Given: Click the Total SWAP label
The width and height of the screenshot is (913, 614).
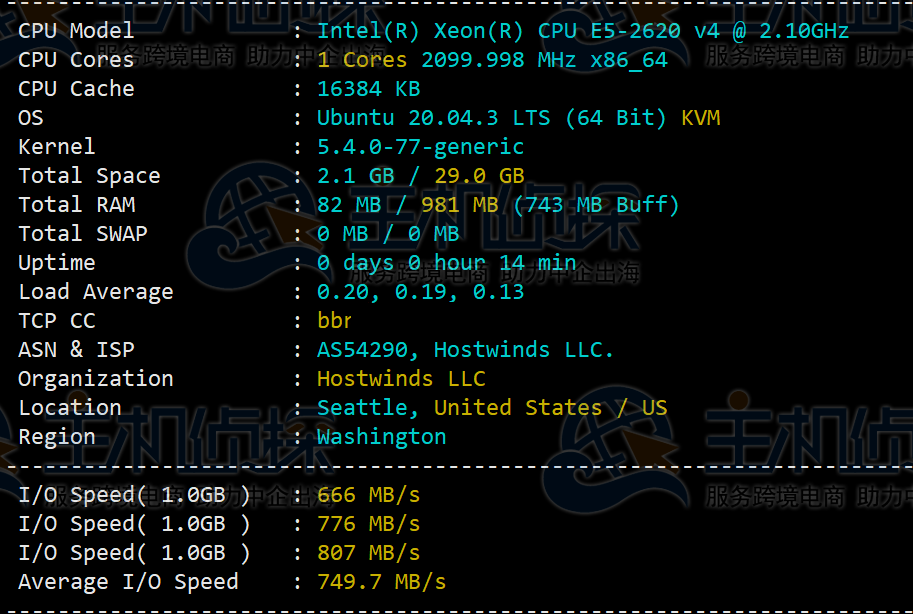Looking at the screenshot, I should pos(82,234).
